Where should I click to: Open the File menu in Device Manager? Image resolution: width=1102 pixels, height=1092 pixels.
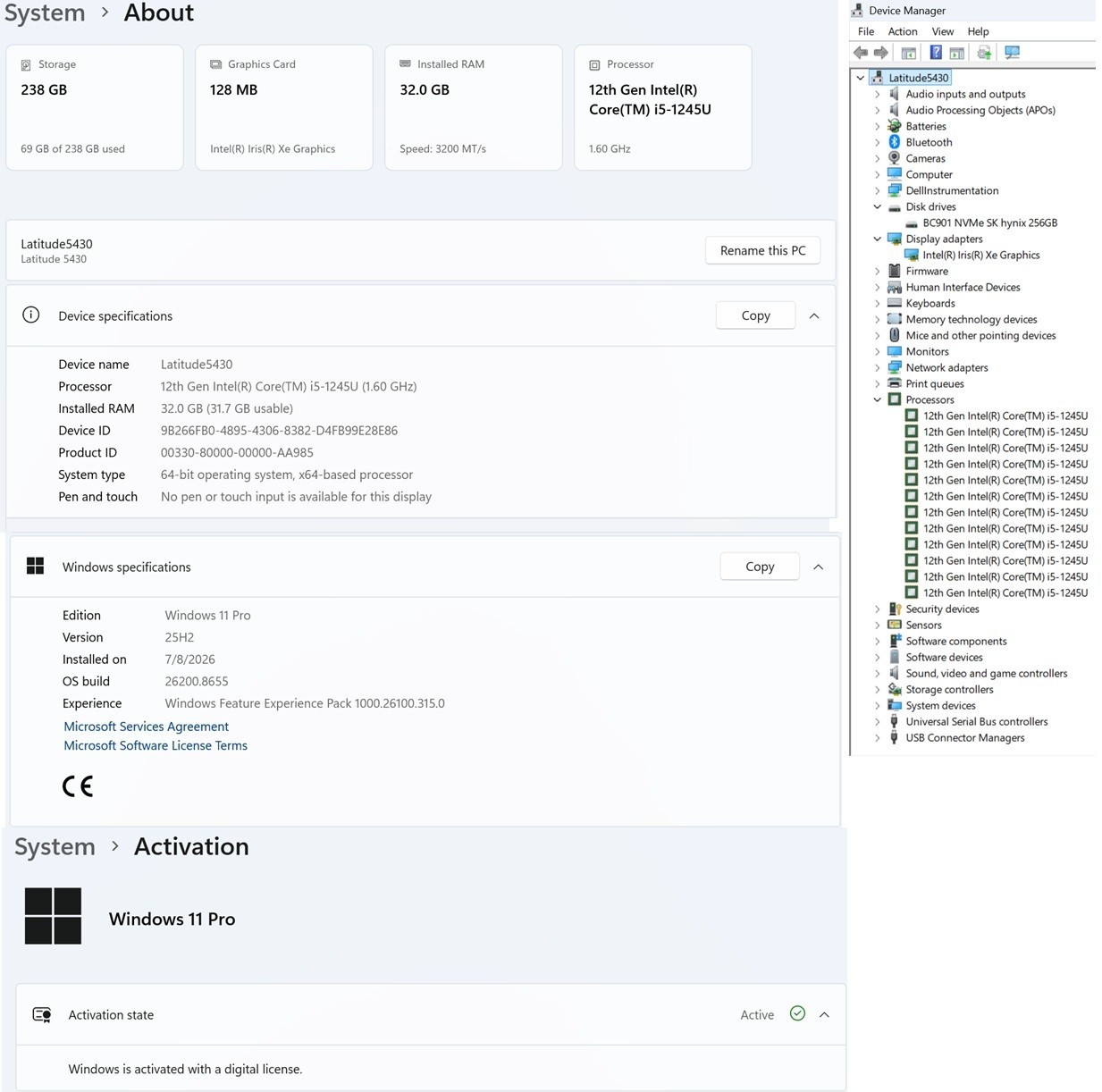(866, 31)
